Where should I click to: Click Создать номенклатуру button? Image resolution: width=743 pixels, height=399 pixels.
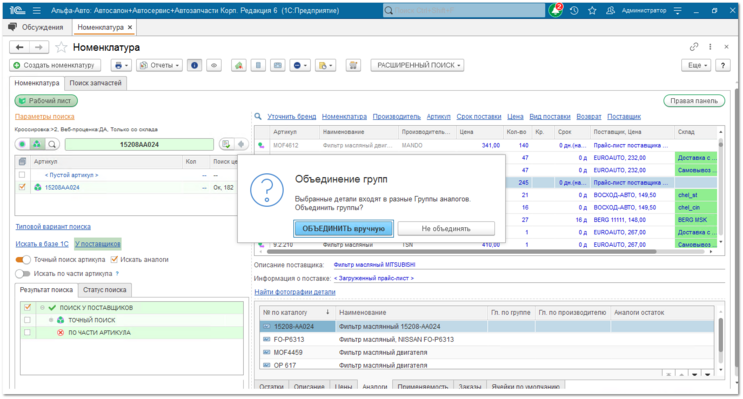point(54,65)
